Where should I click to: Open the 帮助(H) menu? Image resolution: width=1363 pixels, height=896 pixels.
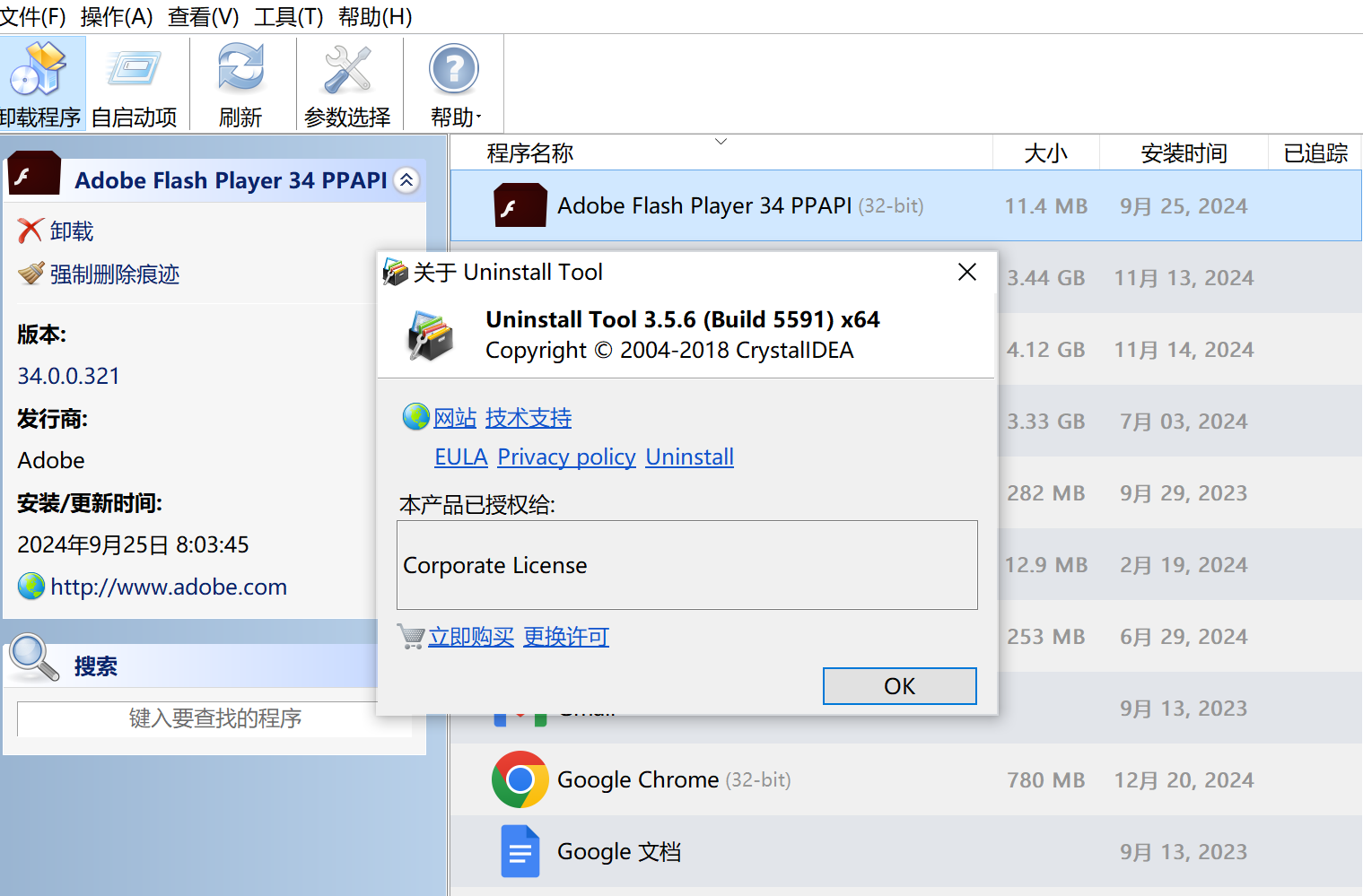tap(375, 17)
